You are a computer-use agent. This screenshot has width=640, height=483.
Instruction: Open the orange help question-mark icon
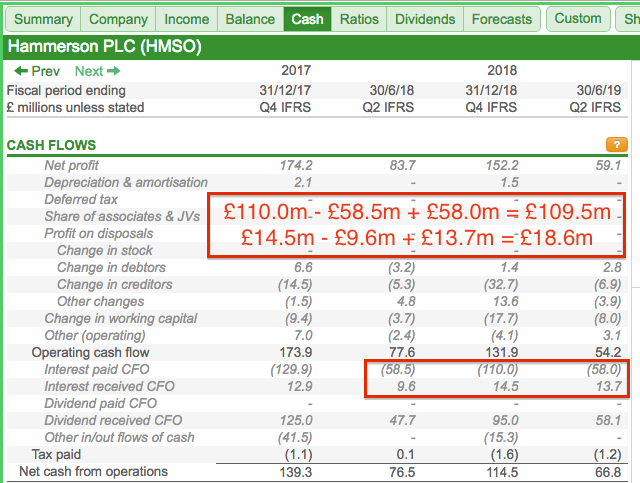617,145
